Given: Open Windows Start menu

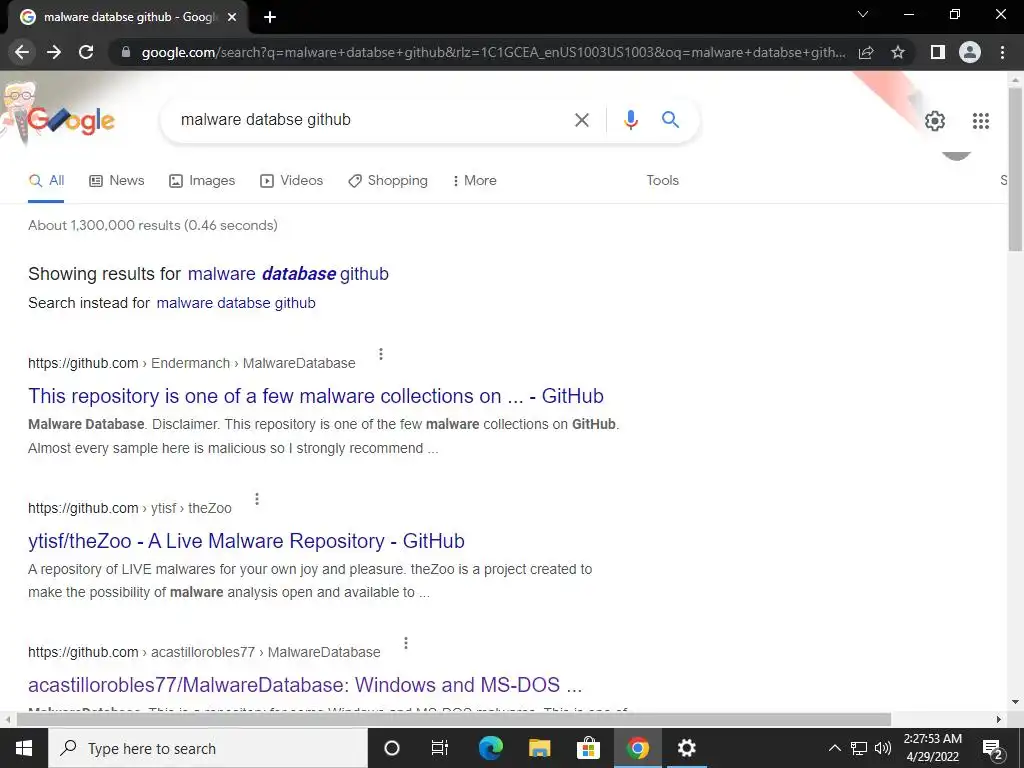Looking at the screenshot, I should click(x=24, y=748).
